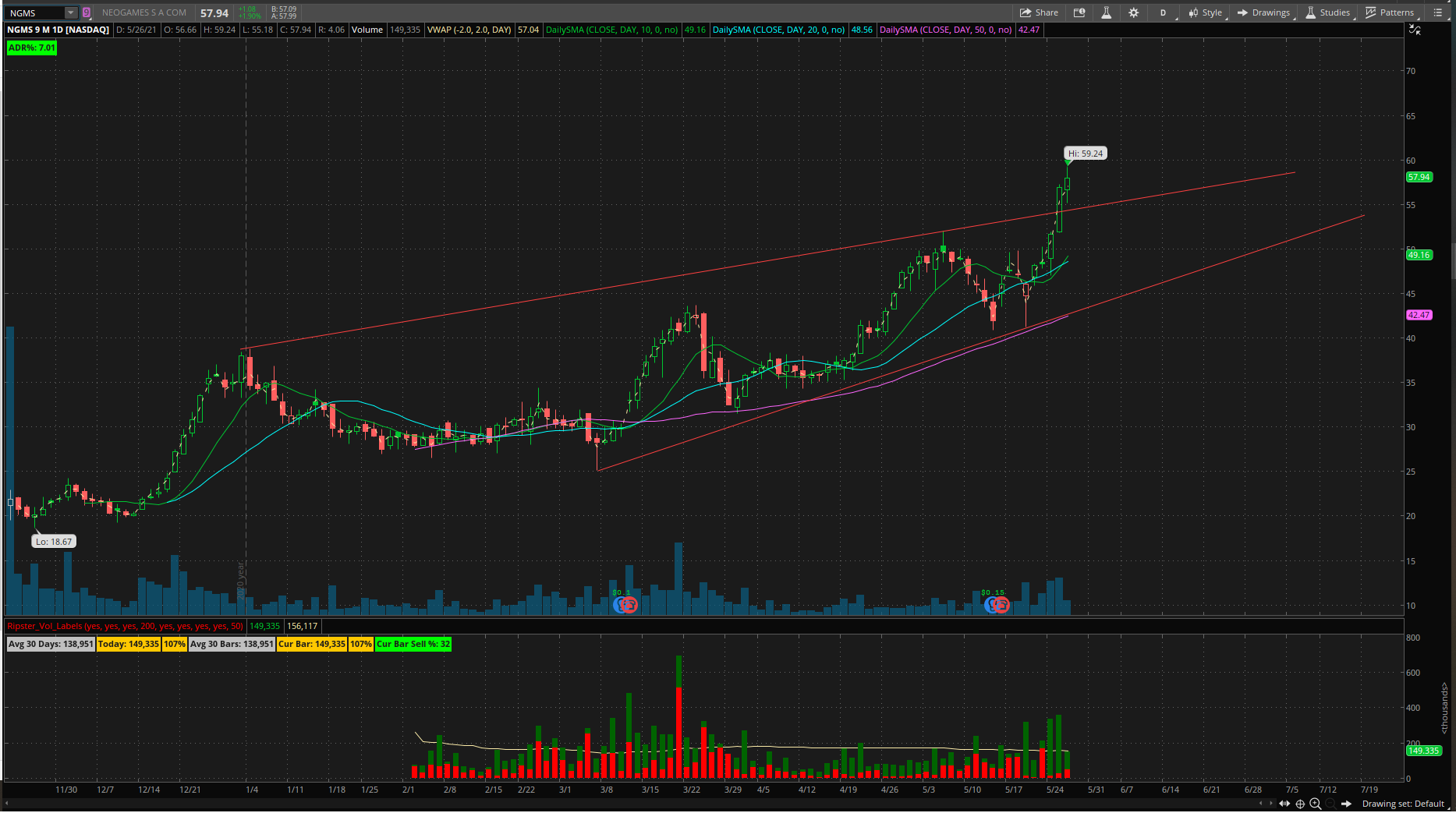
Task: Open the list menu icon at top right
Action: 1438,12
